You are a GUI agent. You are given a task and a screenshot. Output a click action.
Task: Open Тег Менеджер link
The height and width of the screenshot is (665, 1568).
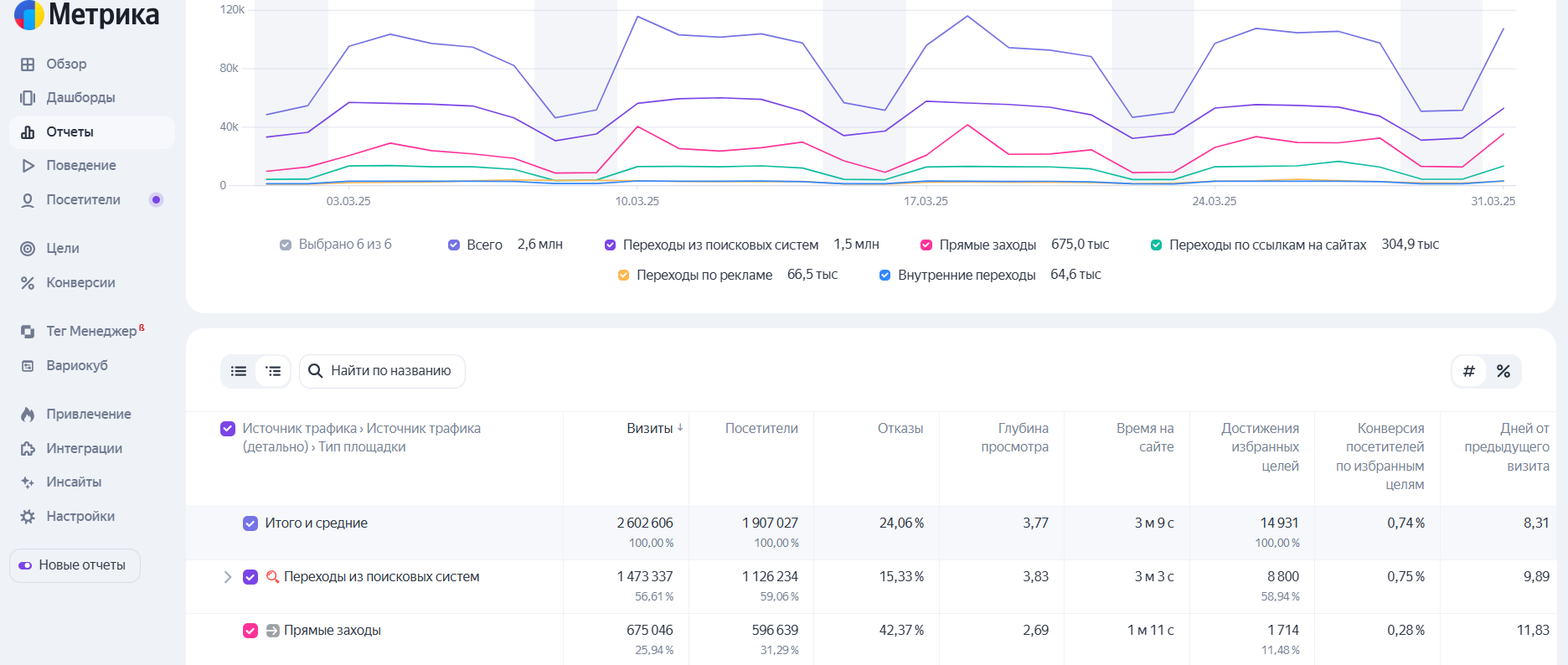90,332
